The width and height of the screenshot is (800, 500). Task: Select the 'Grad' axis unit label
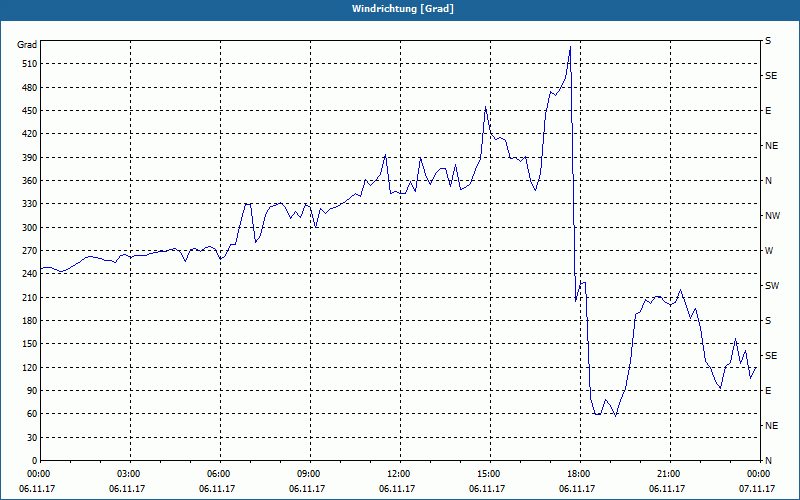coord(27,45)
